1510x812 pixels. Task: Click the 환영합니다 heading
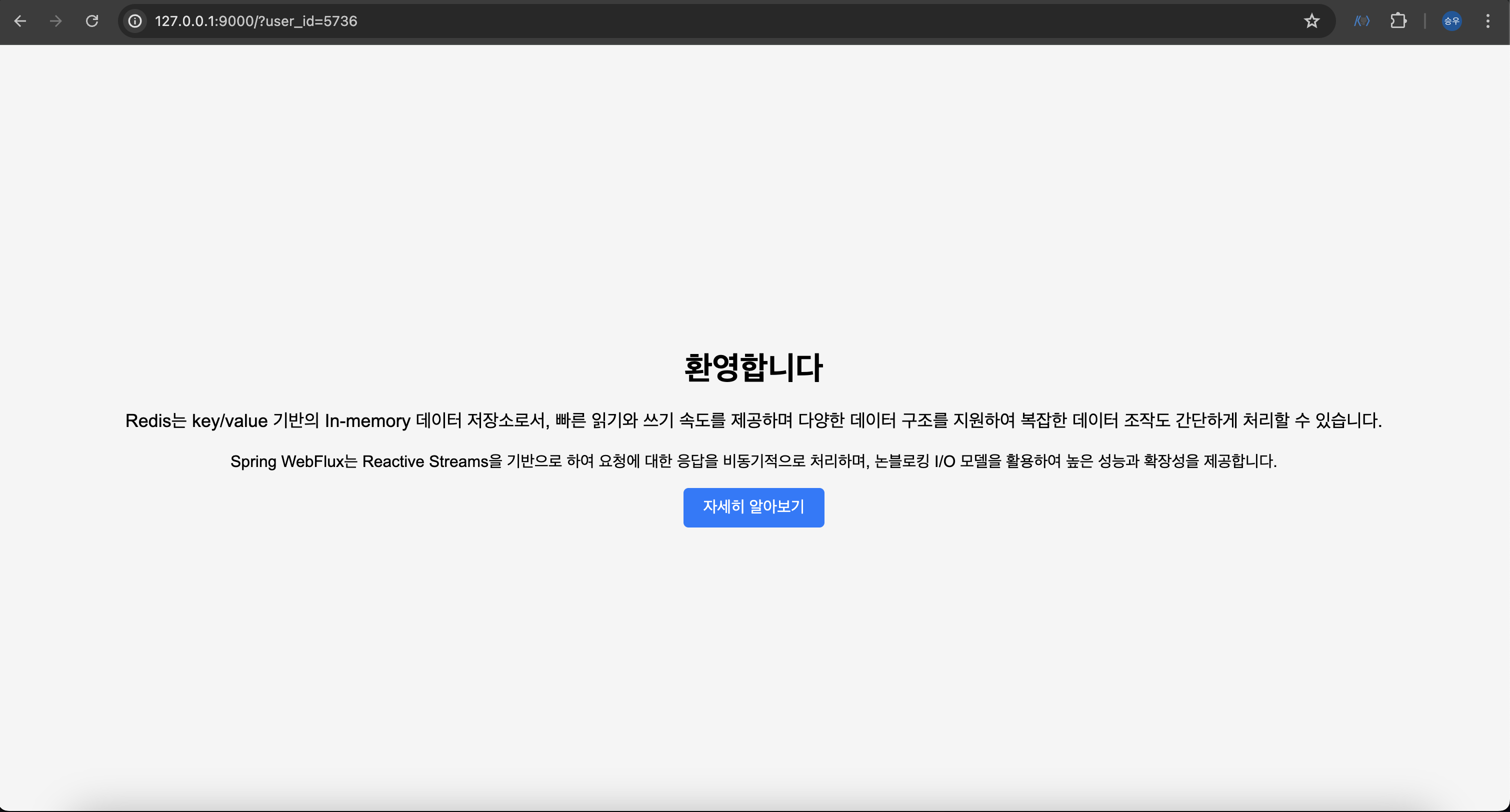(x=753, y=367)
